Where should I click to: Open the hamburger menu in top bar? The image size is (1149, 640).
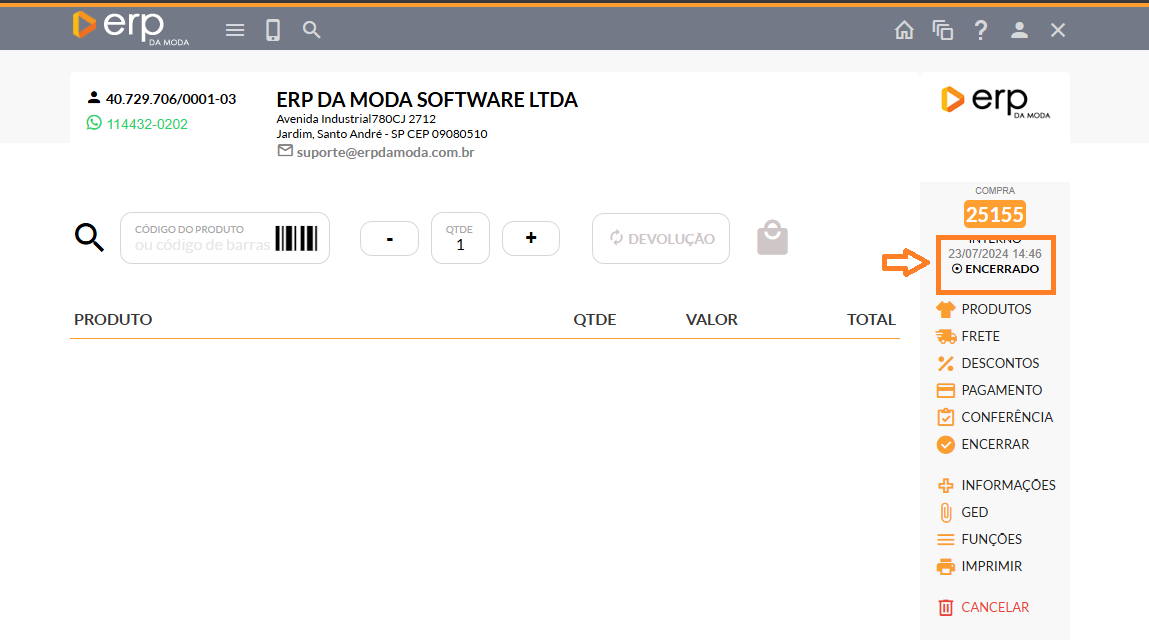pyautogui.click(x=235, y=30)
